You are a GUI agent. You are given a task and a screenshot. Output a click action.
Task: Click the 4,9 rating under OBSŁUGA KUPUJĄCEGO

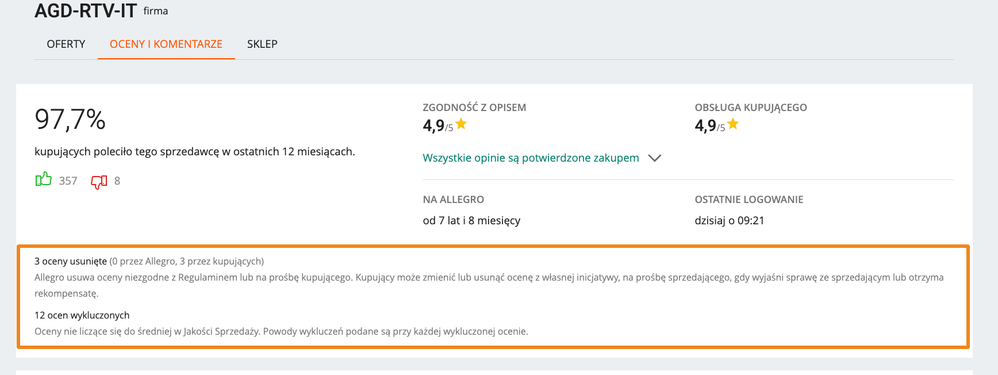705,125
